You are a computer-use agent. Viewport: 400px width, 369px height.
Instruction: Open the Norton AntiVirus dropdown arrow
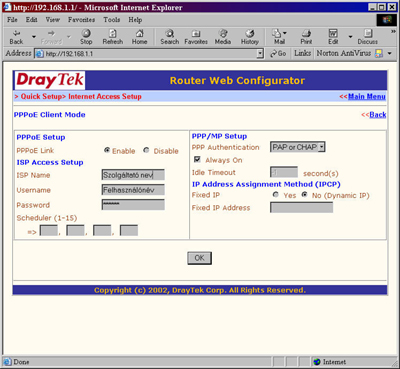point(389,53)
